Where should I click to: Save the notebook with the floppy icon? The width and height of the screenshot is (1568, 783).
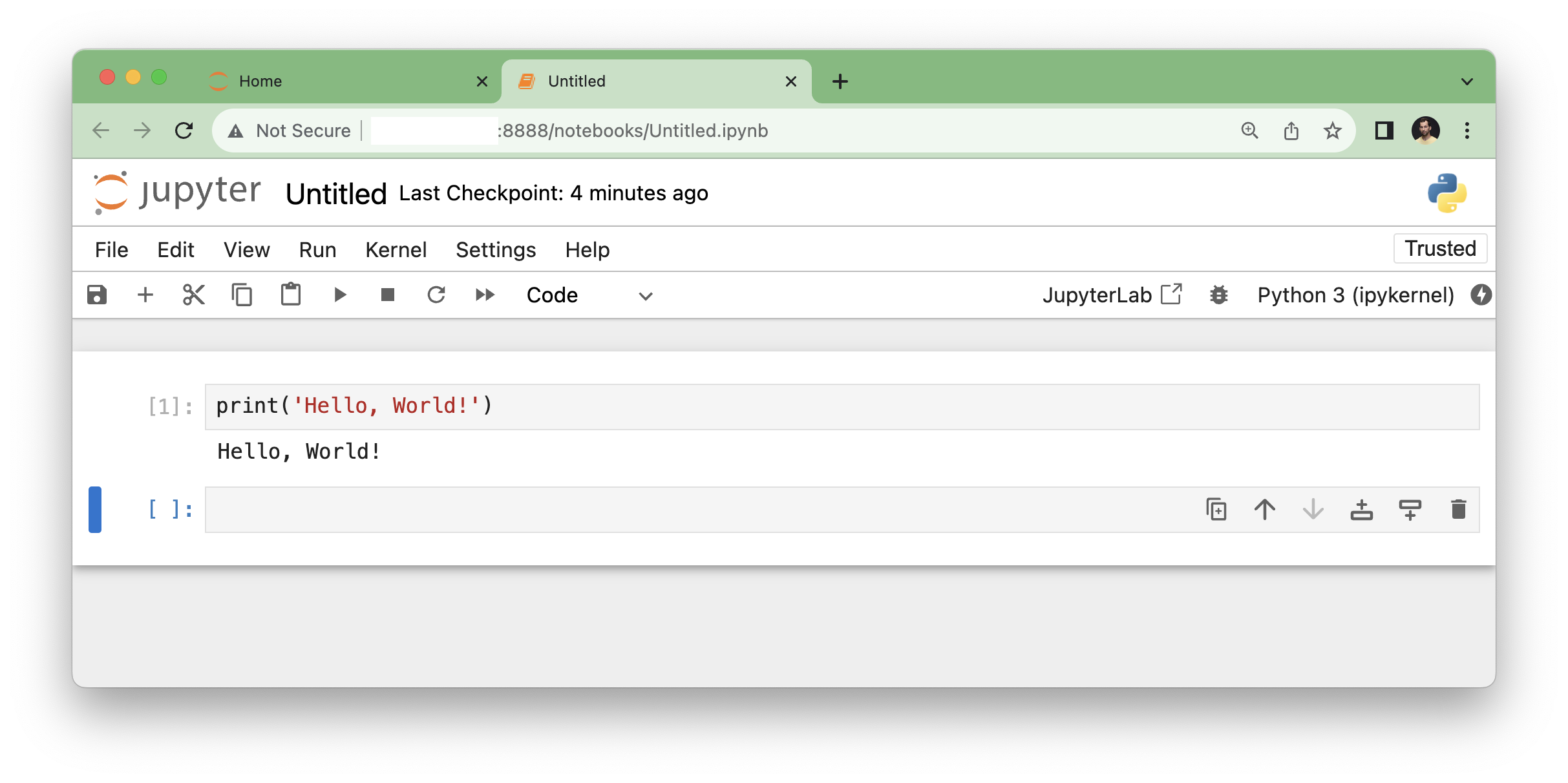97,295
